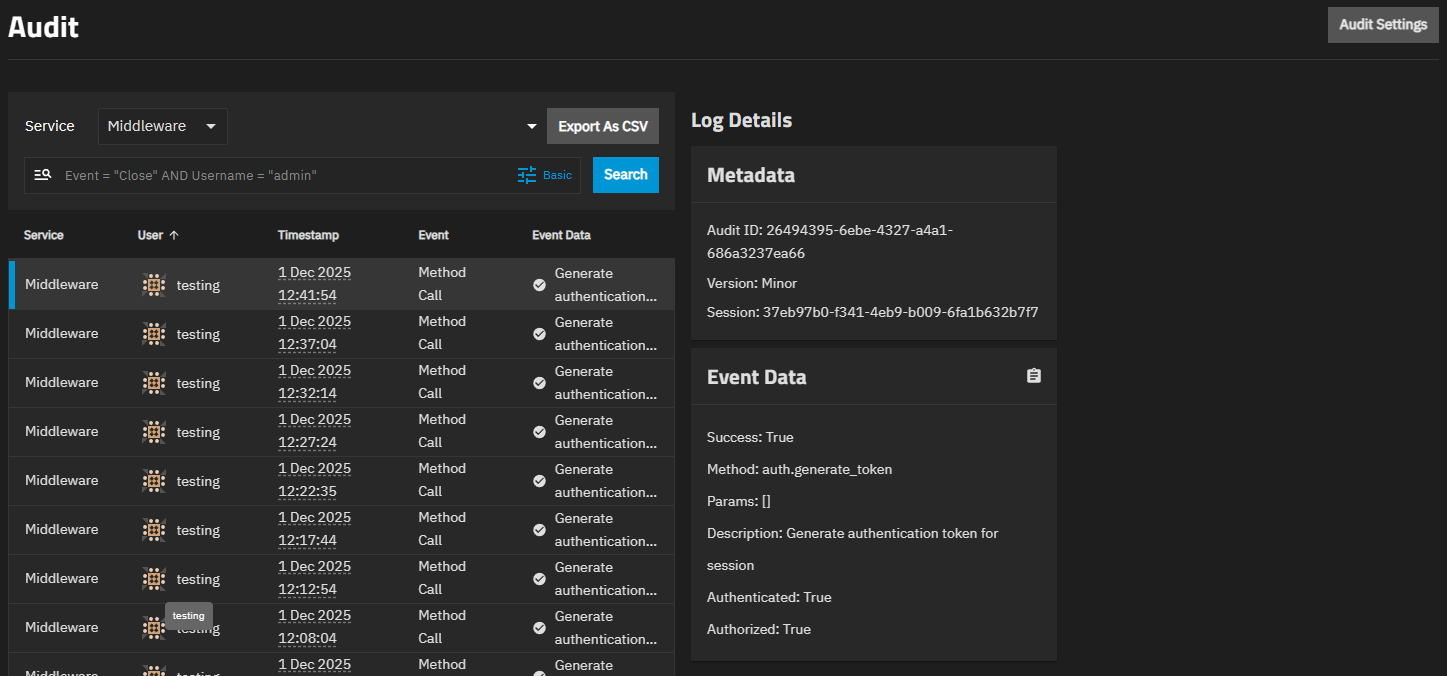Viewport: 1447px width, 676px height.
Task: Click the Export As CSV button
Action: (x=602, y=127)
